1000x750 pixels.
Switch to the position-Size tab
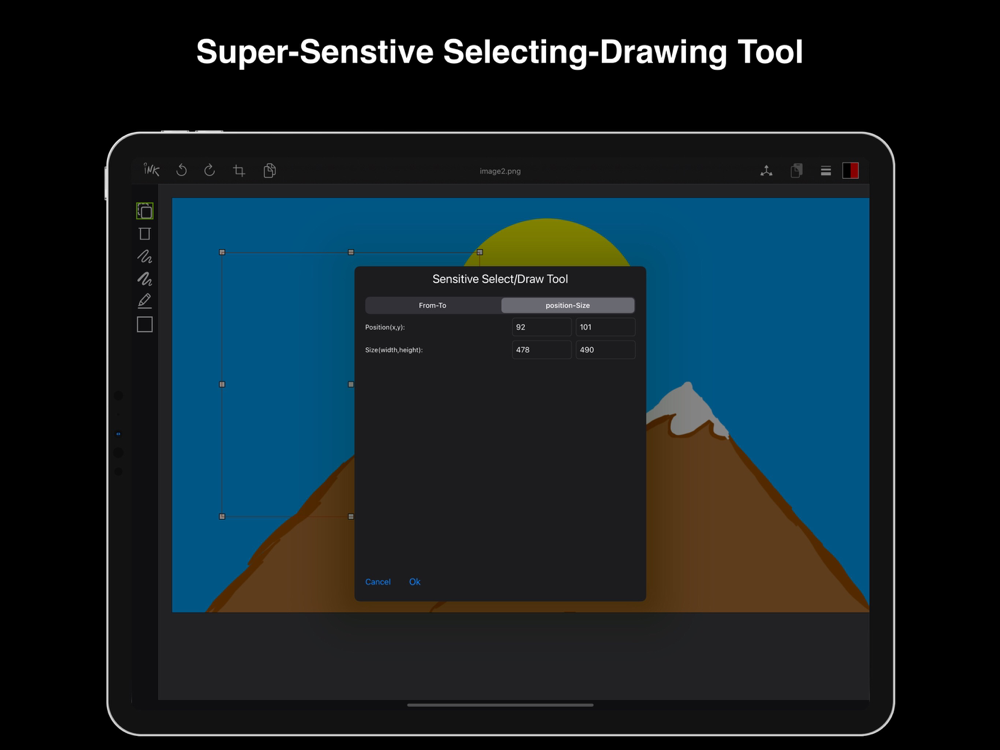tap(568, 305)
